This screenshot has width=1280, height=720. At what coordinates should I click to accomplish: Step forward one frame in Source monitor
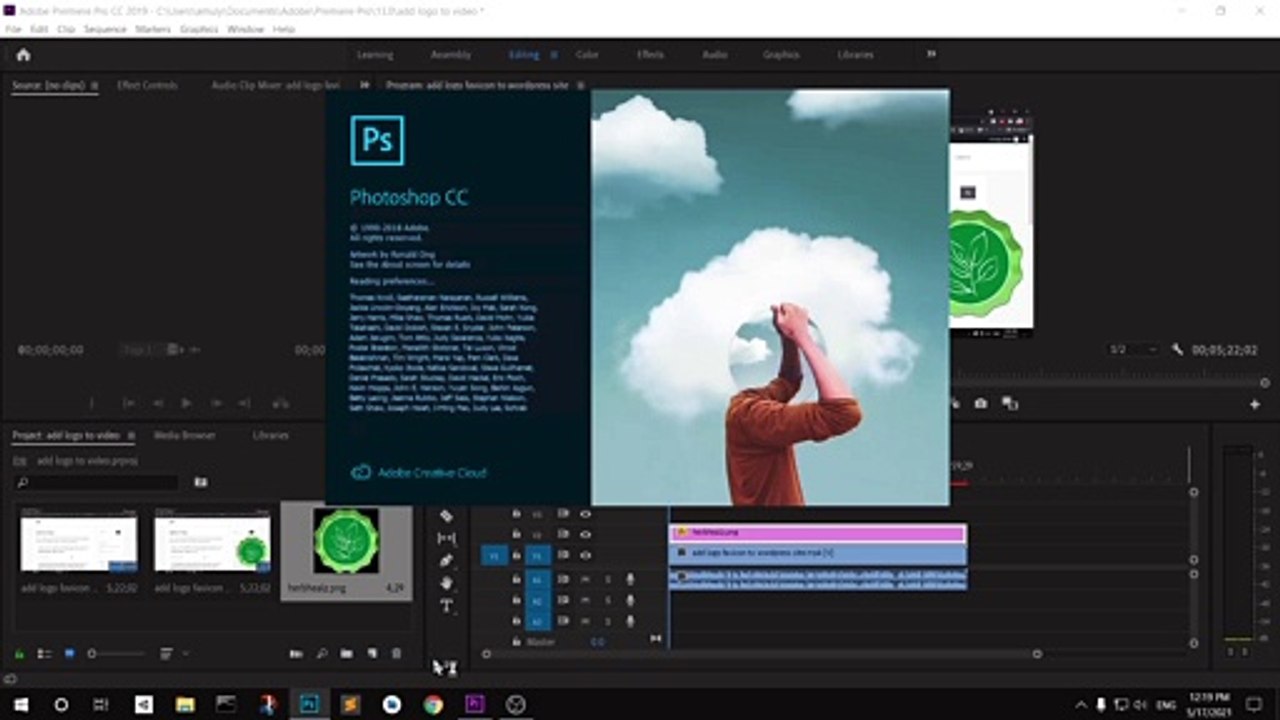[x=215, y=403]
